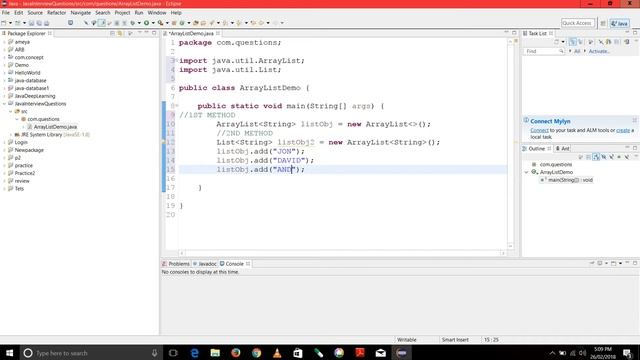Collapse the JavaInterviewQuestions project node
Screen dimensions: 640x360
pyautogui.click(x=4, y=104)
